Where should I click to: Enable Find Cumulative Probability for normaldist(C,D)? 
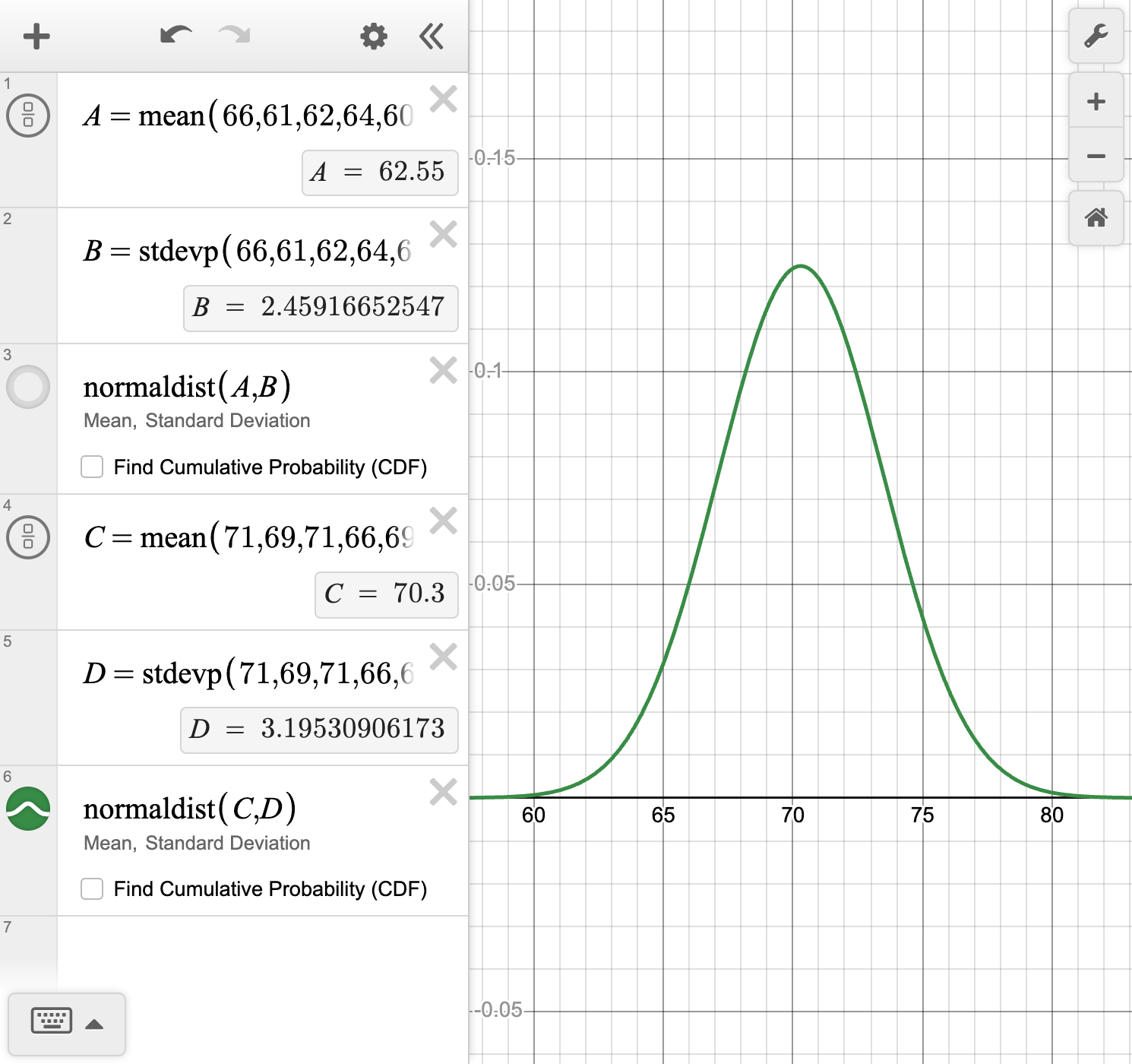point(91,889)
